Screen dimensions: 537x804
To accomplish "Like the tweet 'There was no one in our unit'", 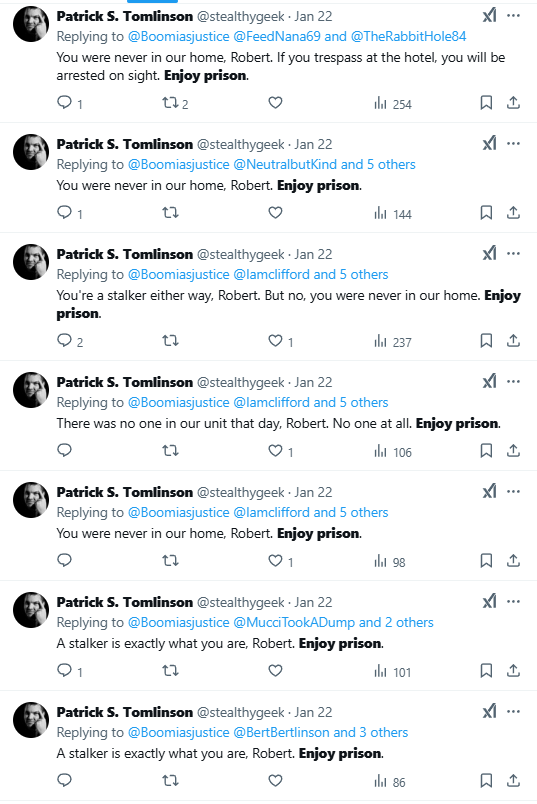I will [281, 451].
